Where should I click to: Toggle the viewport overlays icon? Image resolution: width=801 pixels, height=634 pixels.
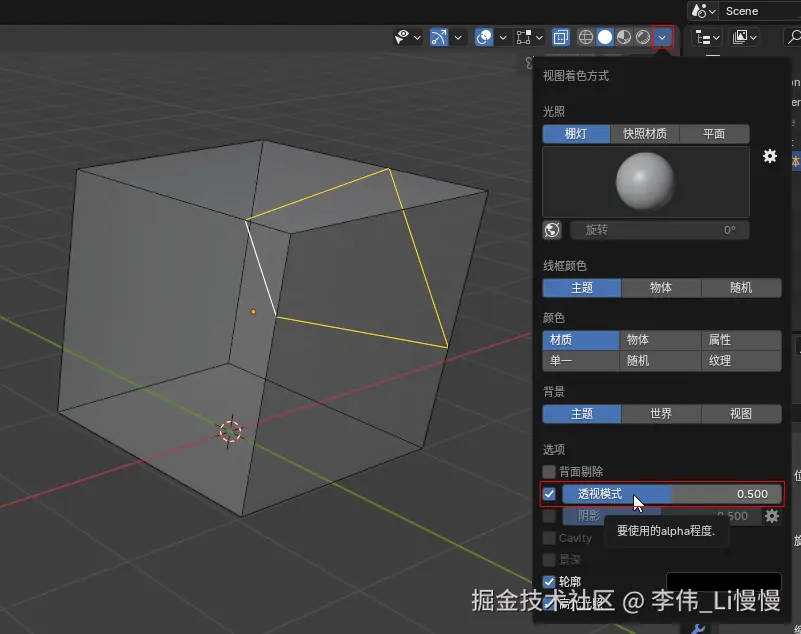click(484, 37)
